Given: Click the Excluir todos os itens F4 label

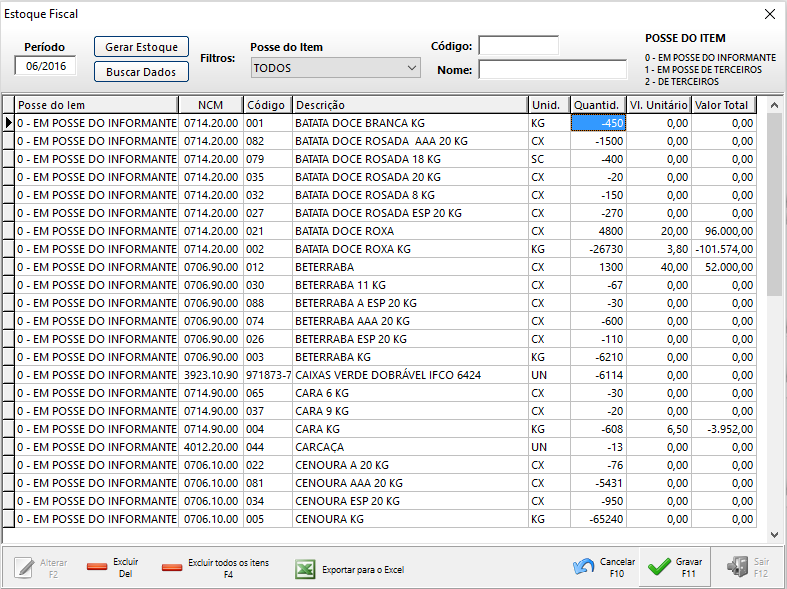Looking at the screenshot, I should (x=228, y=568).
